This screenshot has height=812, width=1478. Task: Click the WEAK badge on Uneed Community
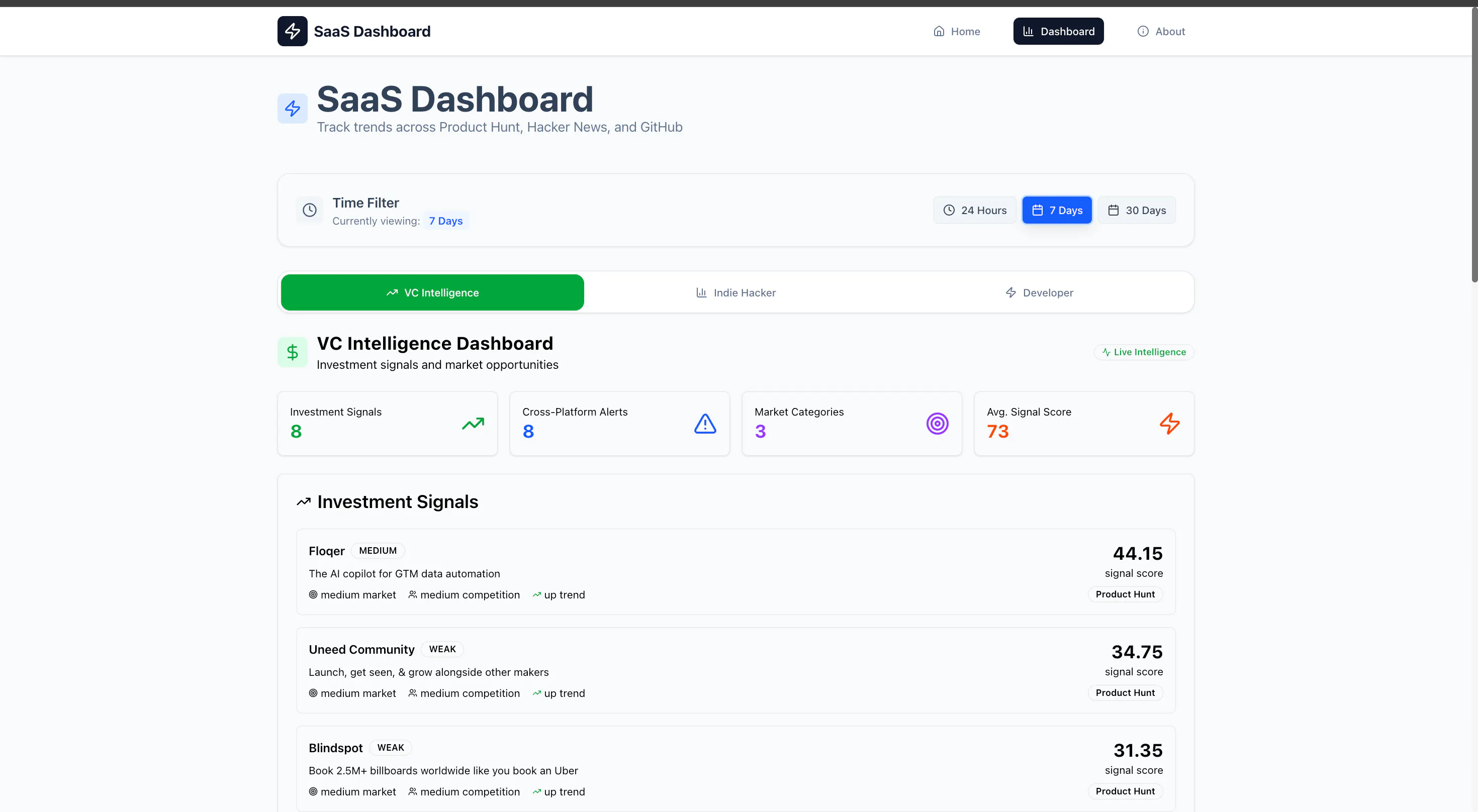pos(442,649)
